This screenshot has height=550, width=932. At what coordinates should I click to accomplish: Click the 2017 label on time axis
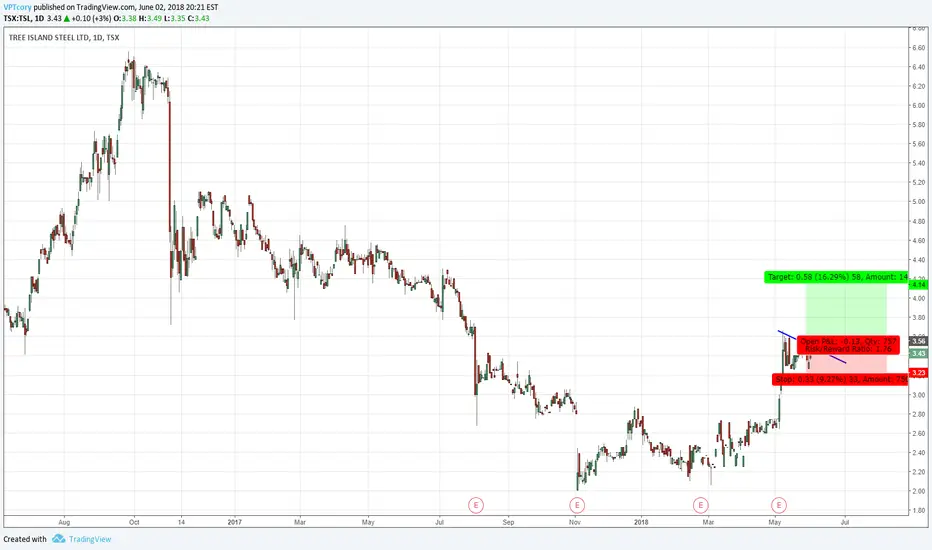pos(235,522)
